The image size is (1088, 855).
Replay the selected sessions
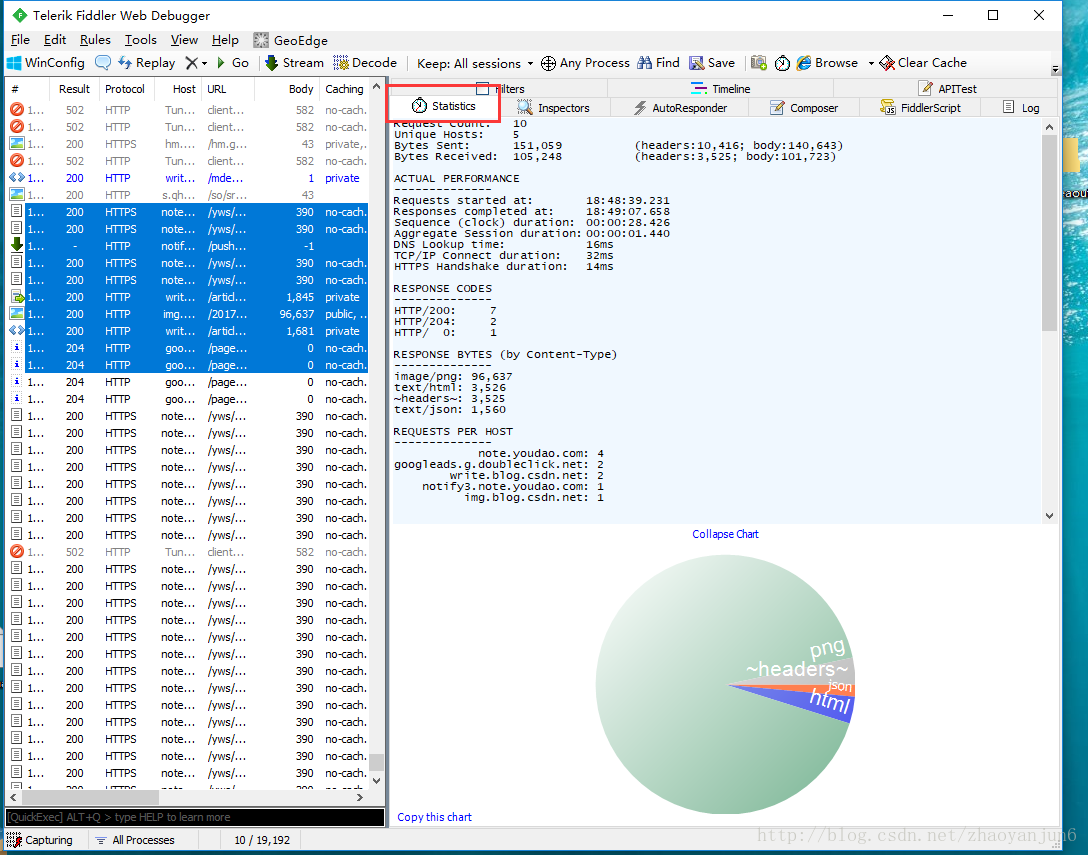coord(146,63)
